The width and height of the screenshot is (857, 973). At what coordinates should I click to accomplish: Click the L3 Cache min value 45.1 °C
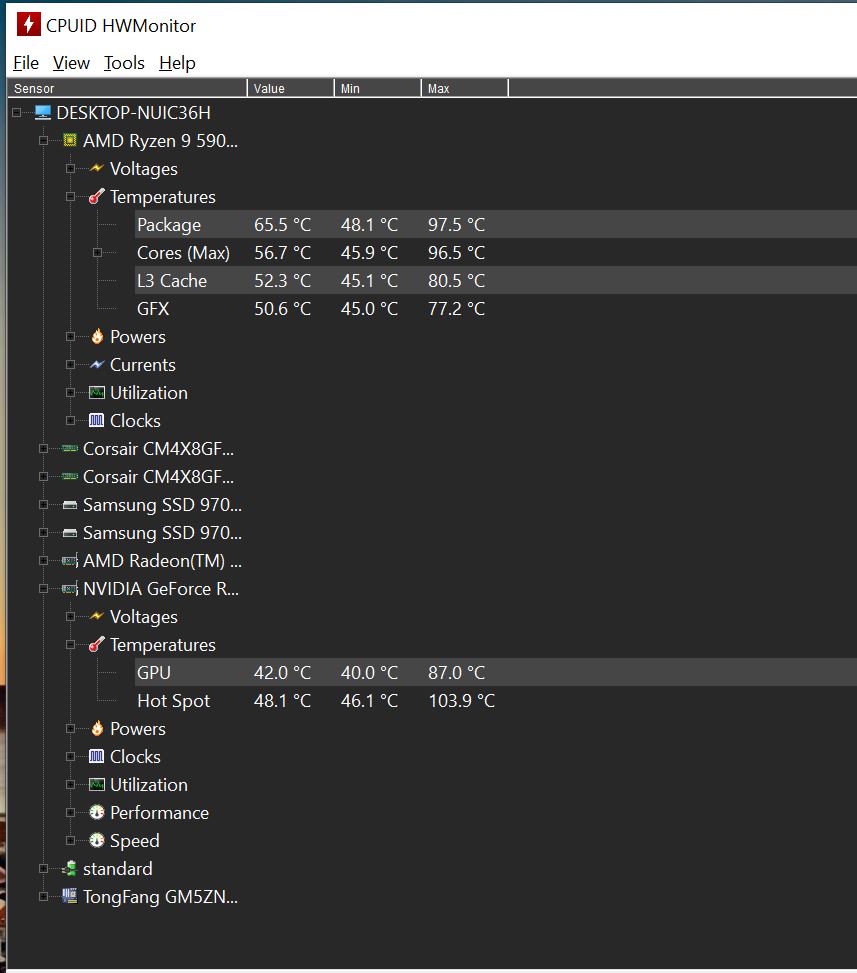pos(369,280)
